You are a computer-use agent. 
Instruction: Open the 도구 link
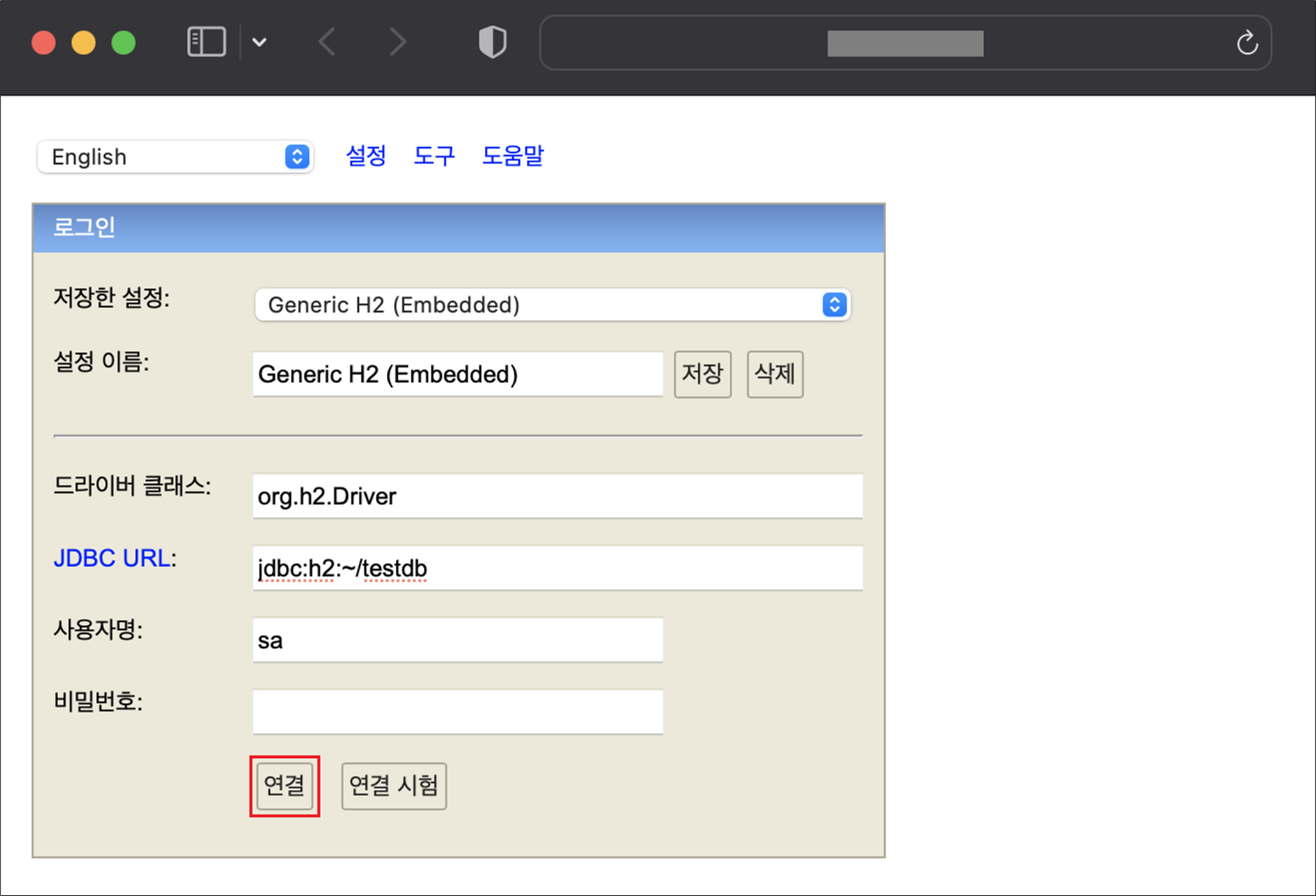point(434,155)
